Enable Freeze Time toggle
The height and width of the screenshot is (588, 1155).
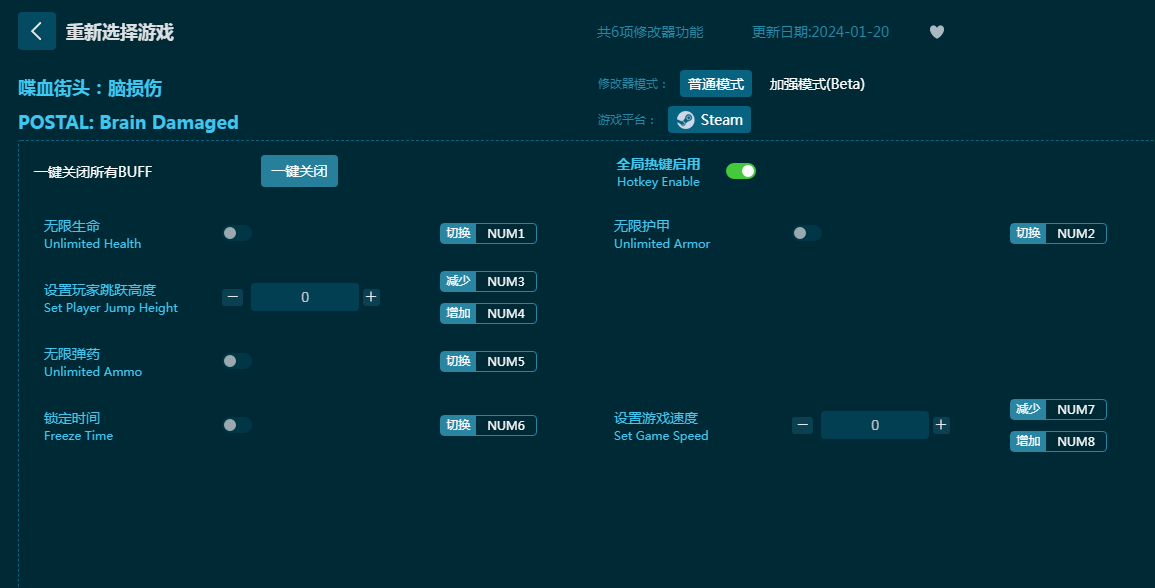click(x=237, y=425)
